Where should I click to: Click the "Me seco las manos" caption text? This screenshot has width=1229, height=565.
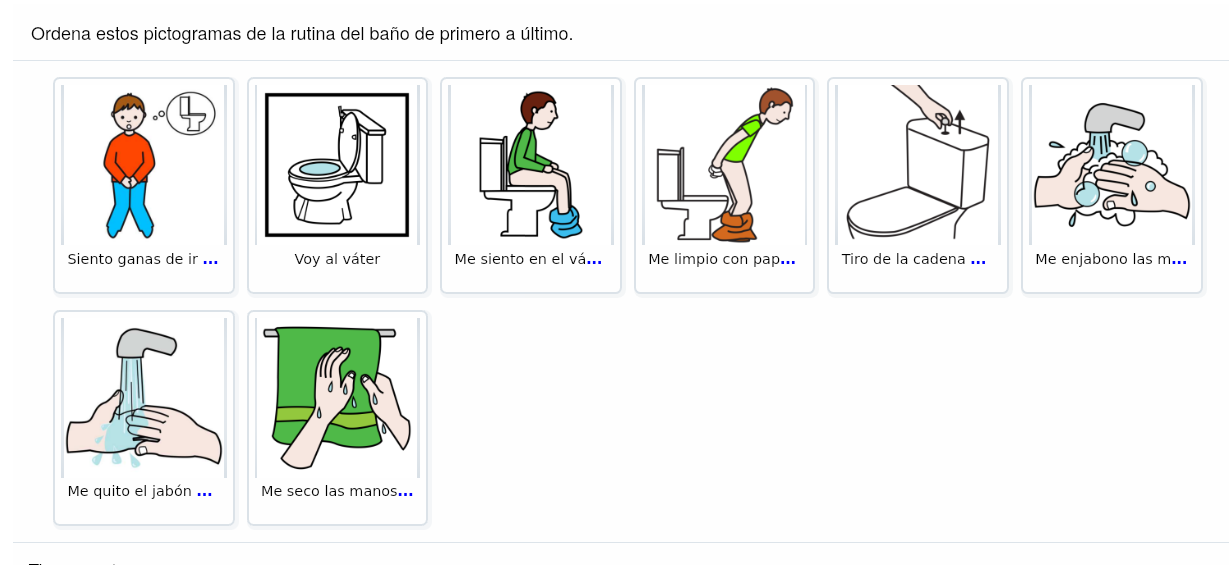coord(329,491)
